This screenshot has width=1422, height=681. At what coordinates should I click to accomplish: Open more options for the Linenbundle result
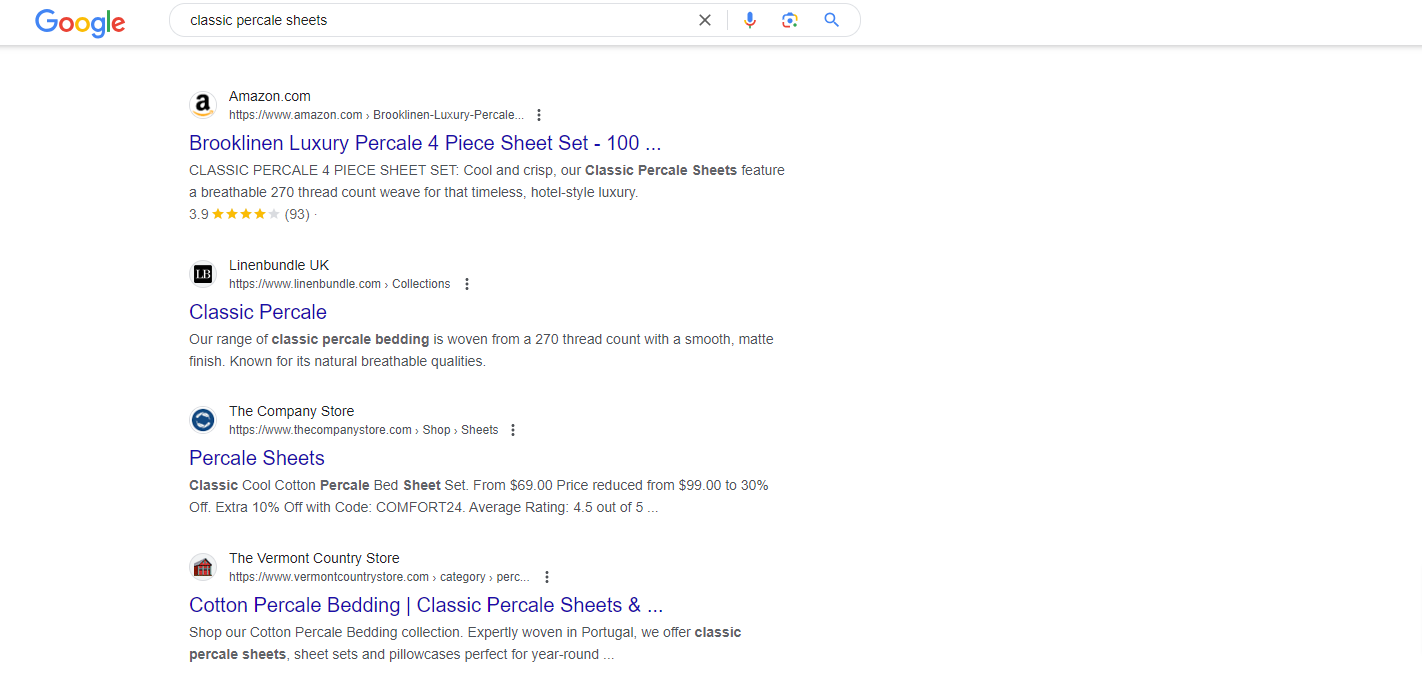[x=466, y=284]
